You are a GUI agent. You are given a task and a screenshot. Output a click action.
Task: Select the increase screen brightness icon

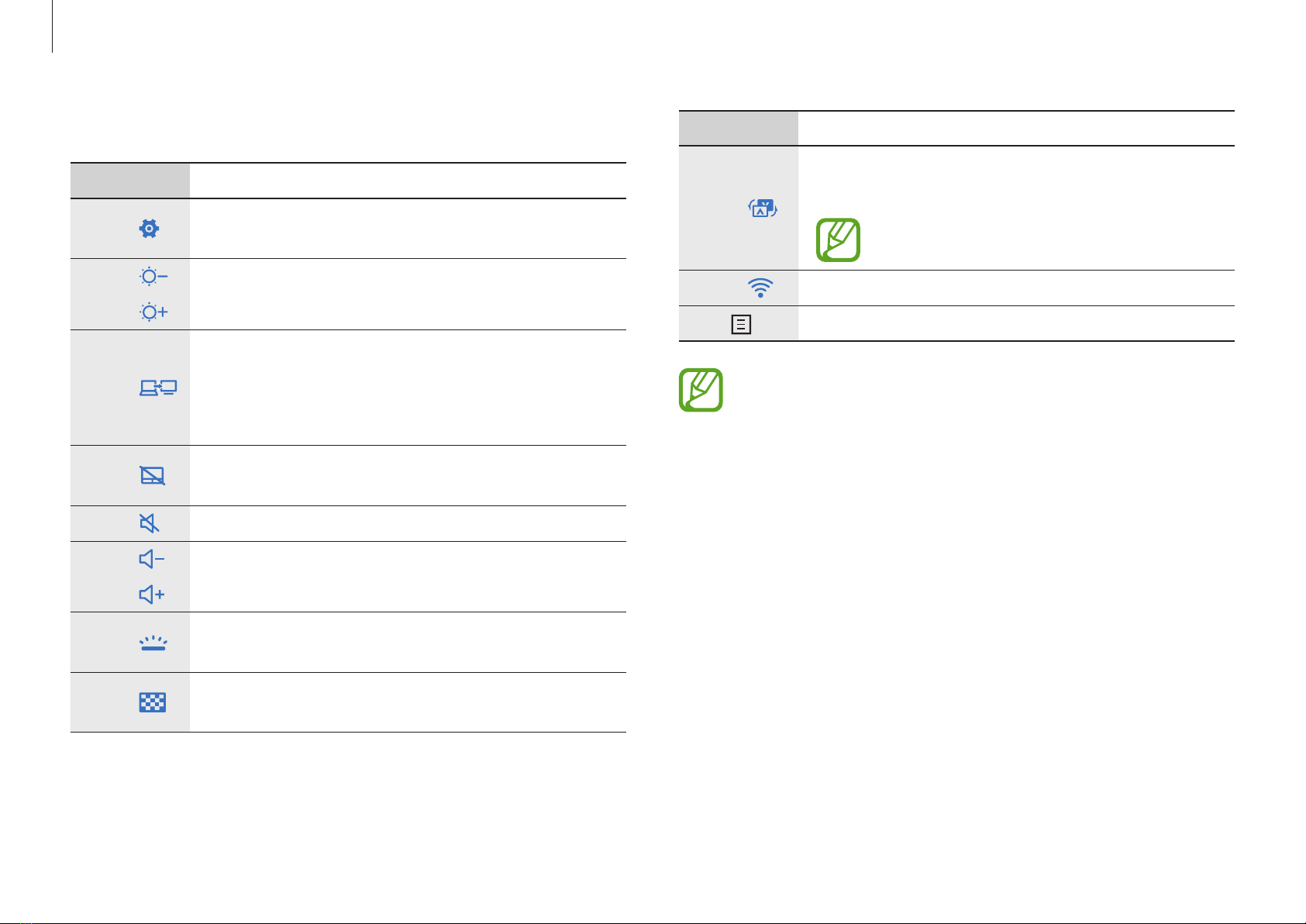pyautogui.click(x=153, y=312)
